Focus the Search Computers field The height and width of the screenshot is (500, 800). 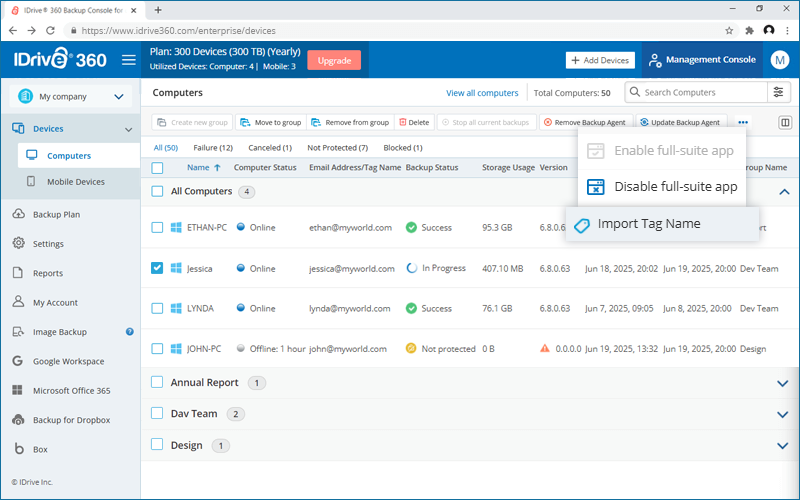point(696,92)
